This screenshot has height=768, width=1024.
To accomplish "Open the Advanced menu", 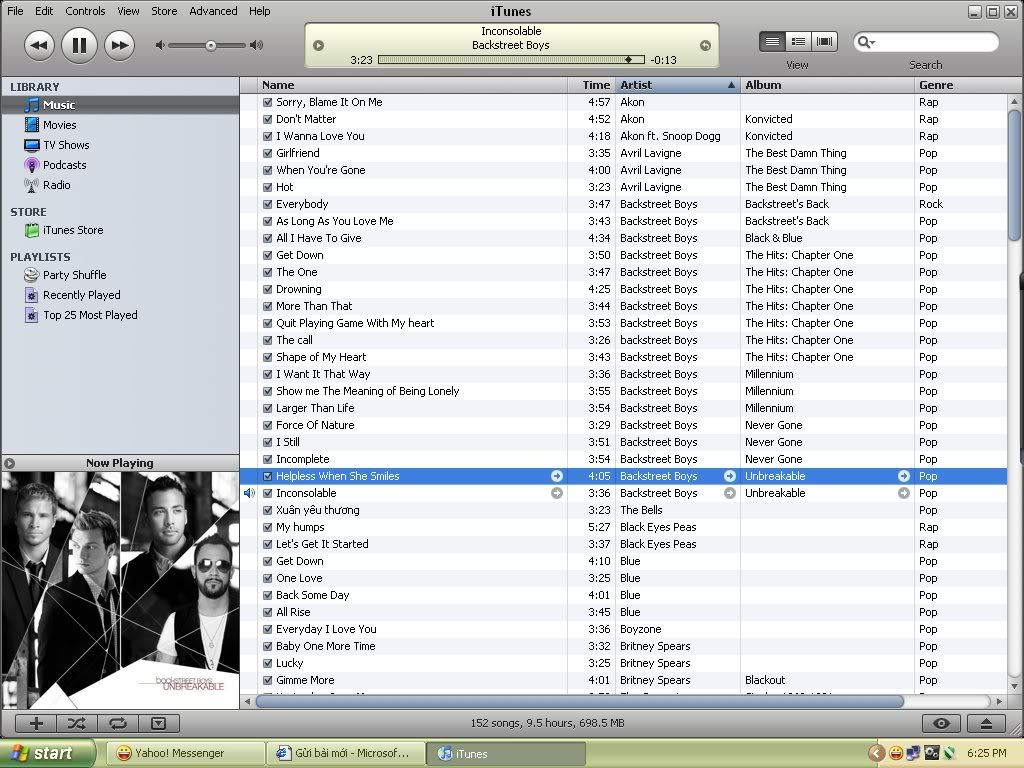I will click(213, 11).
